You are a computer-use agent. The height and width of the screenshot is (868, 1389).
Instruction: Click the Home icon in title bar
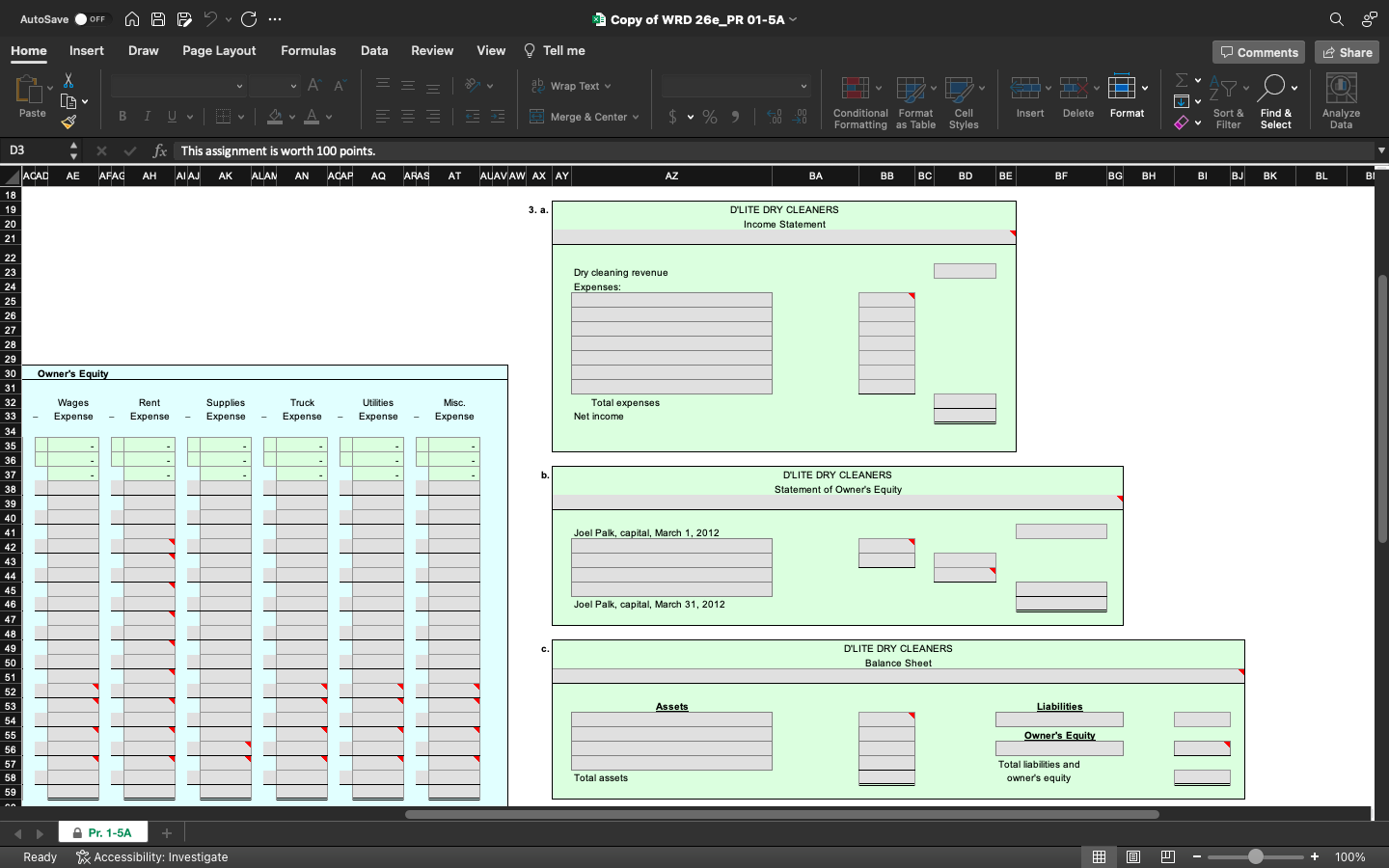point(132,19)
